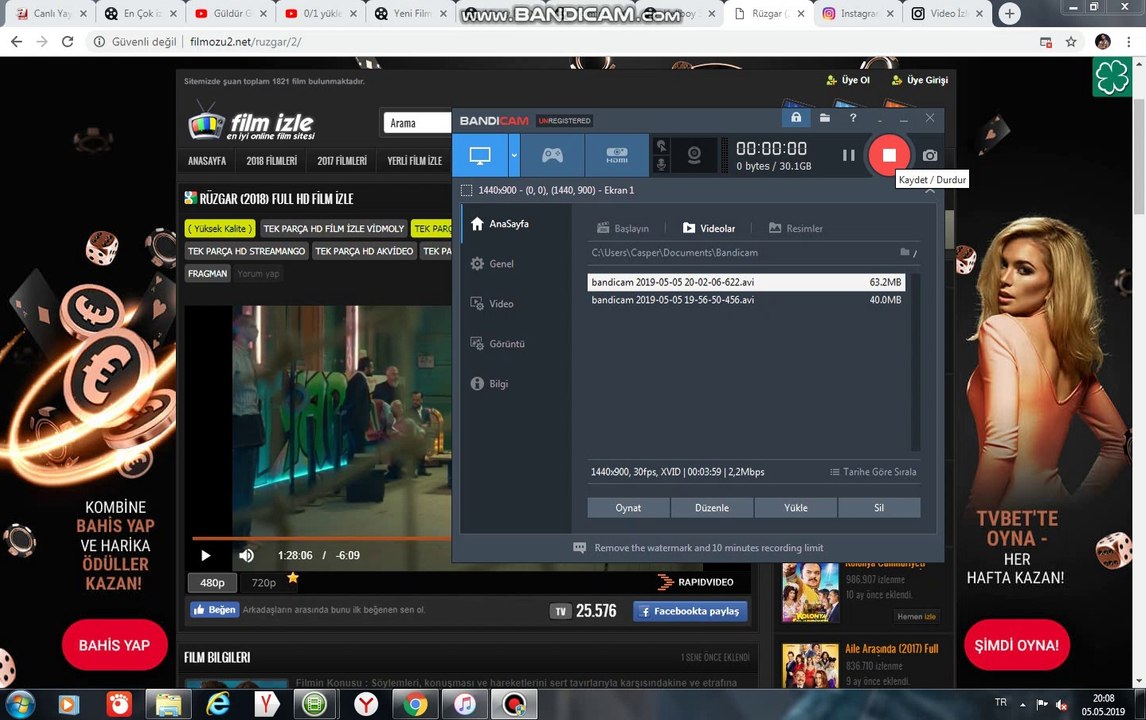Image resolution: width=1146 pixels, height=720 pixels.
Task: Switch to Instagram browser tab
Action: [857, 13]
